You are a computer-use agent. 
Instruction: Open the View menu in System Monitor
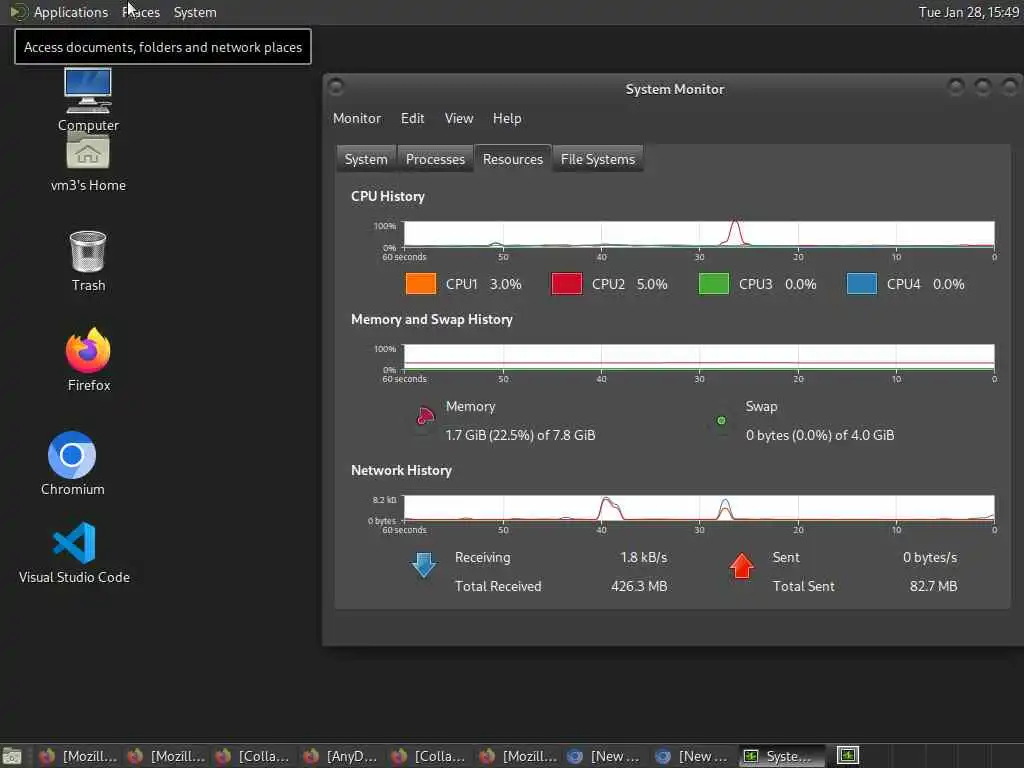point(458,118)
